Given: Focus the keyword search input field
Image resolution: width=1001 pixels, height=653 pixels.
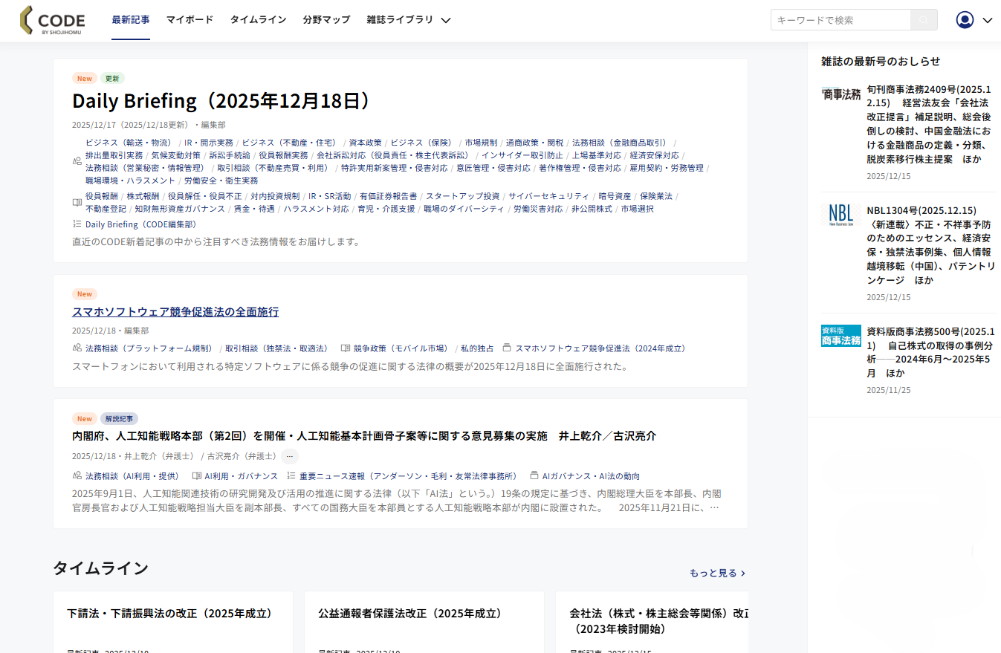Looking at the screenshot, I should [840, 20].
